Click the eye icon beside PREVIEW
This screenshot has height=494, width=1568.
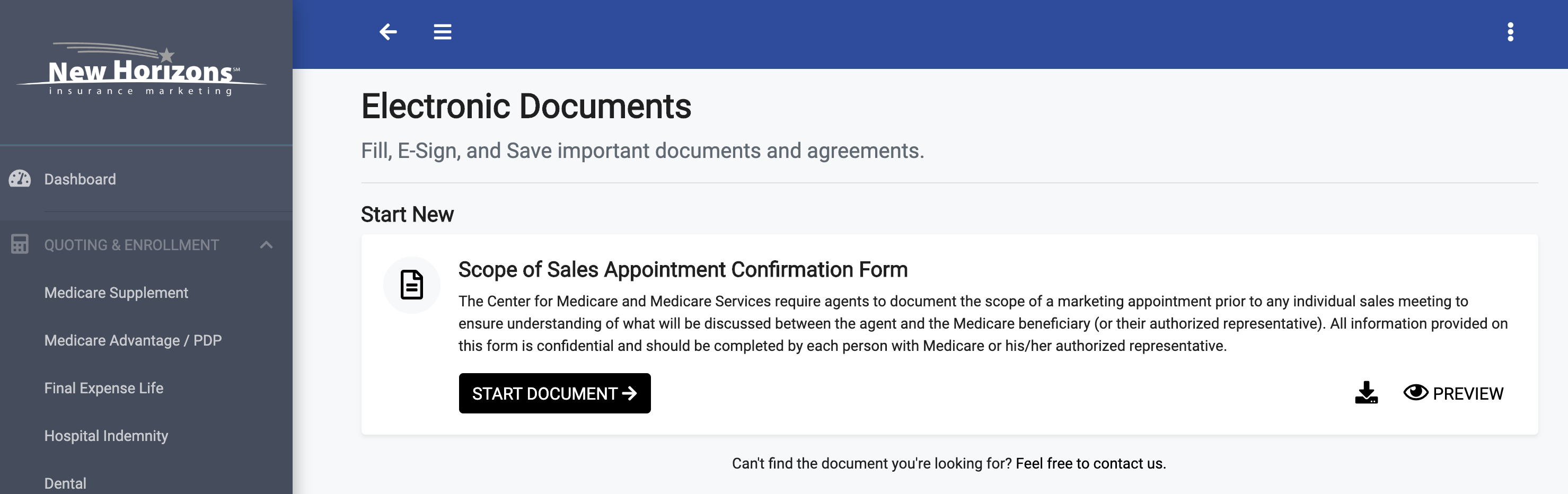[x=1415, y=393]
